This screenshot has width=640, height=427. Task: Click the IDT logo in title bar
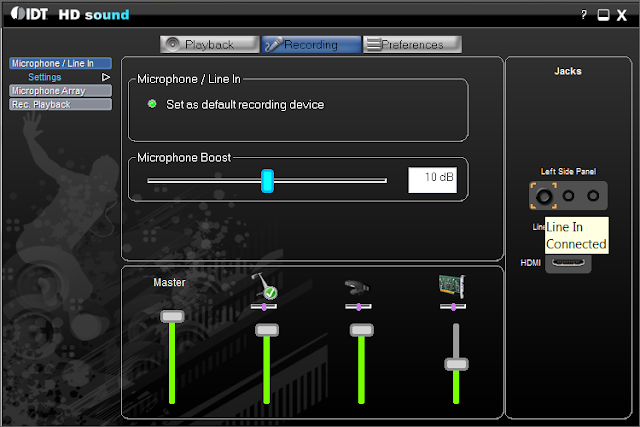(29, 13)
